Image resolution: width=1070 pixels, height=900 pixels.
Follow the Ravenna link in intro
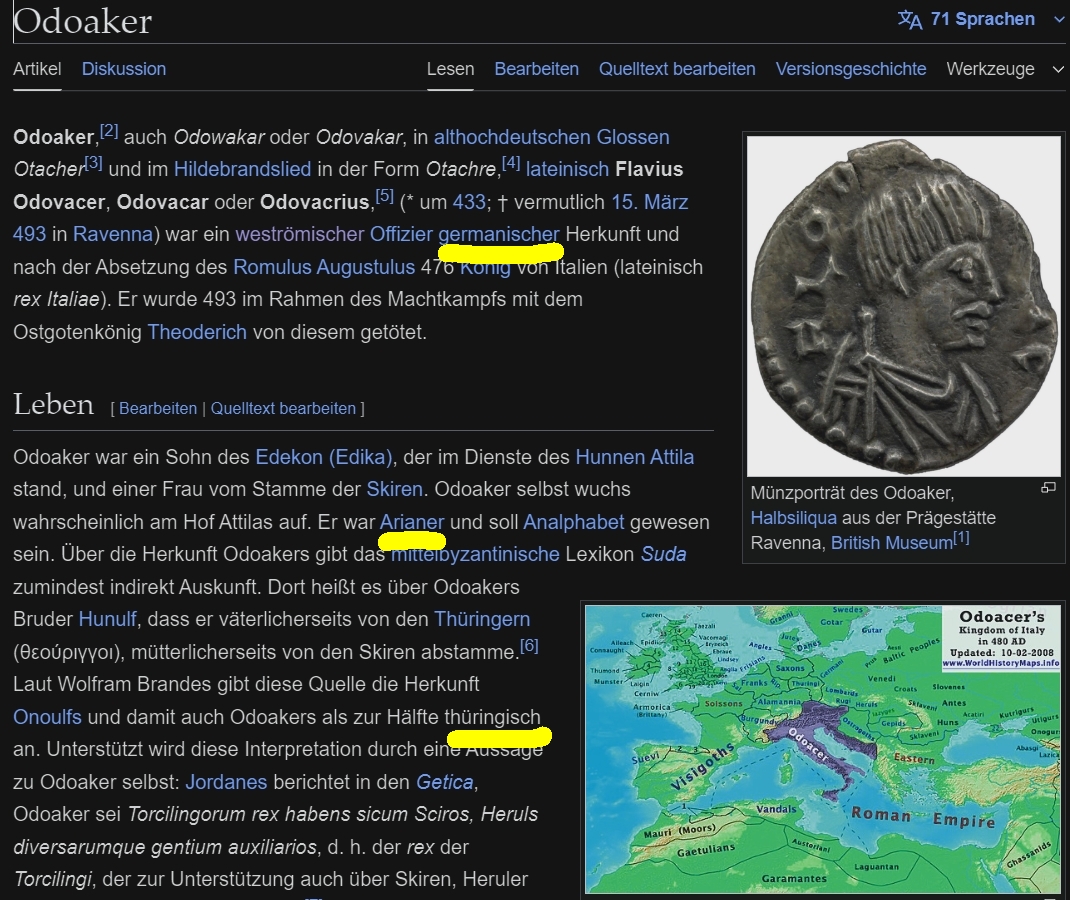click(113, 234)
